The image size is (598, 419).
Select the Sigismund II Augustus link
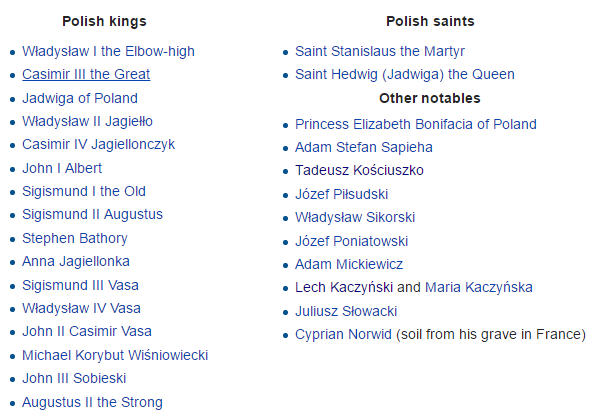(x=92, y=214)
